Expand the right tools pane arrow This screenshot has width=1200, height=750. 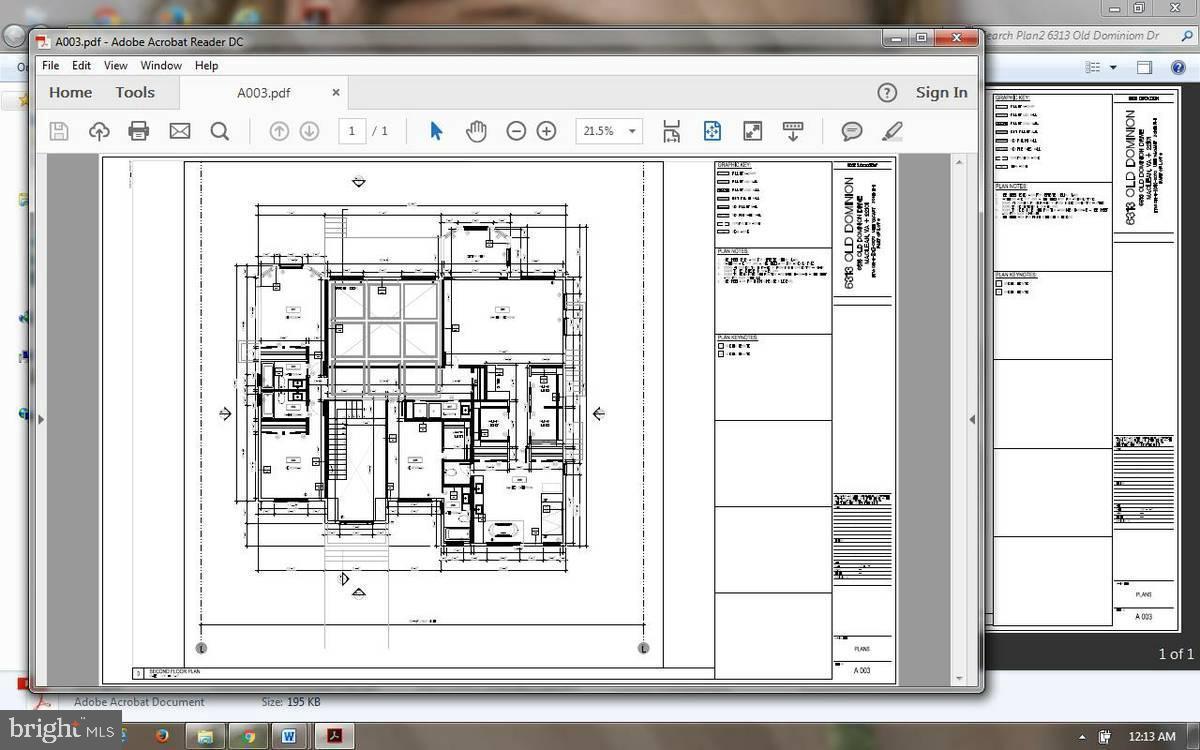pos(971,419)
